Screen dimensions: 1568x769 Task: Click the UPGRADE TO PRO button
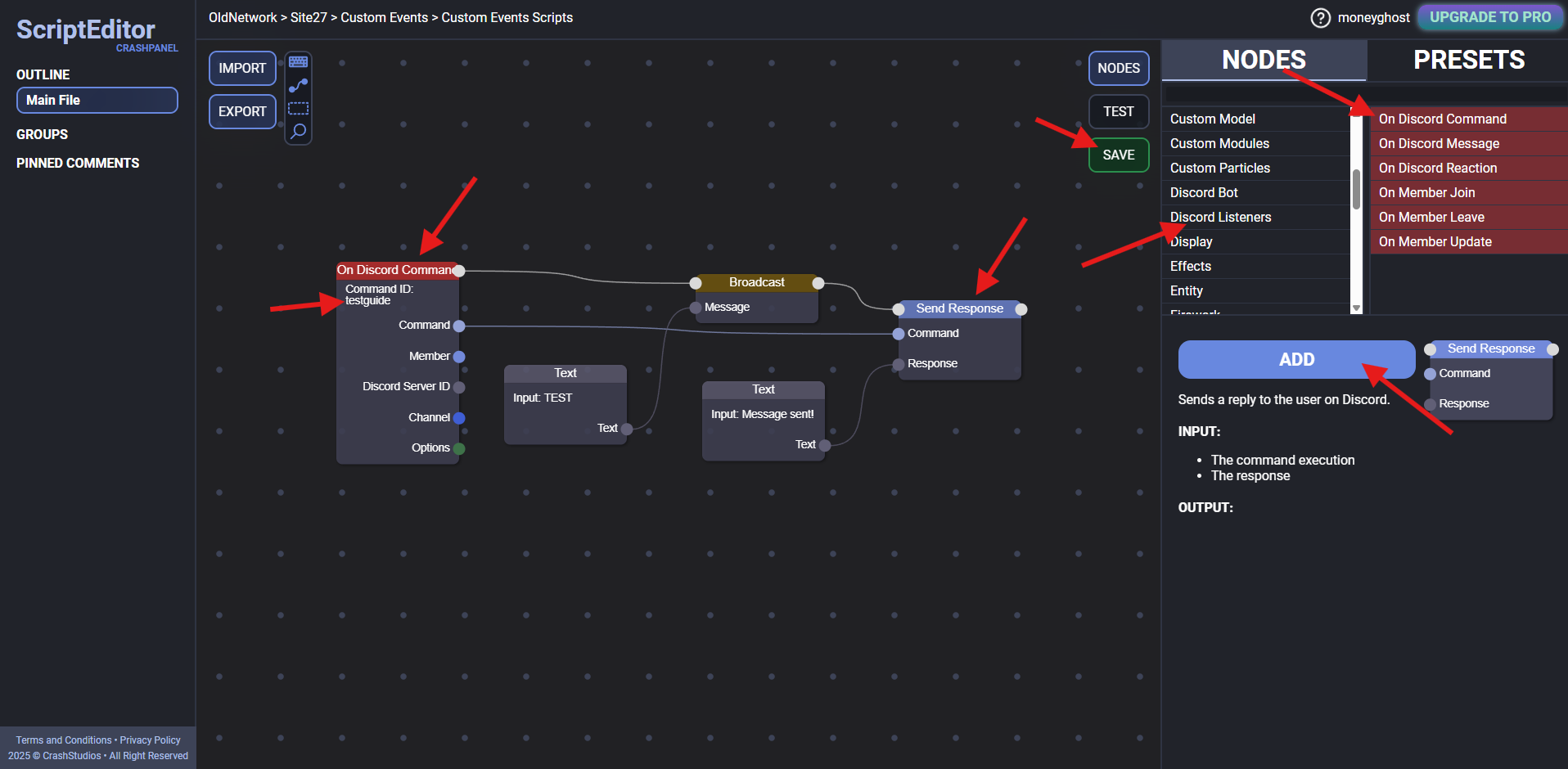(x=1489, y=17)
